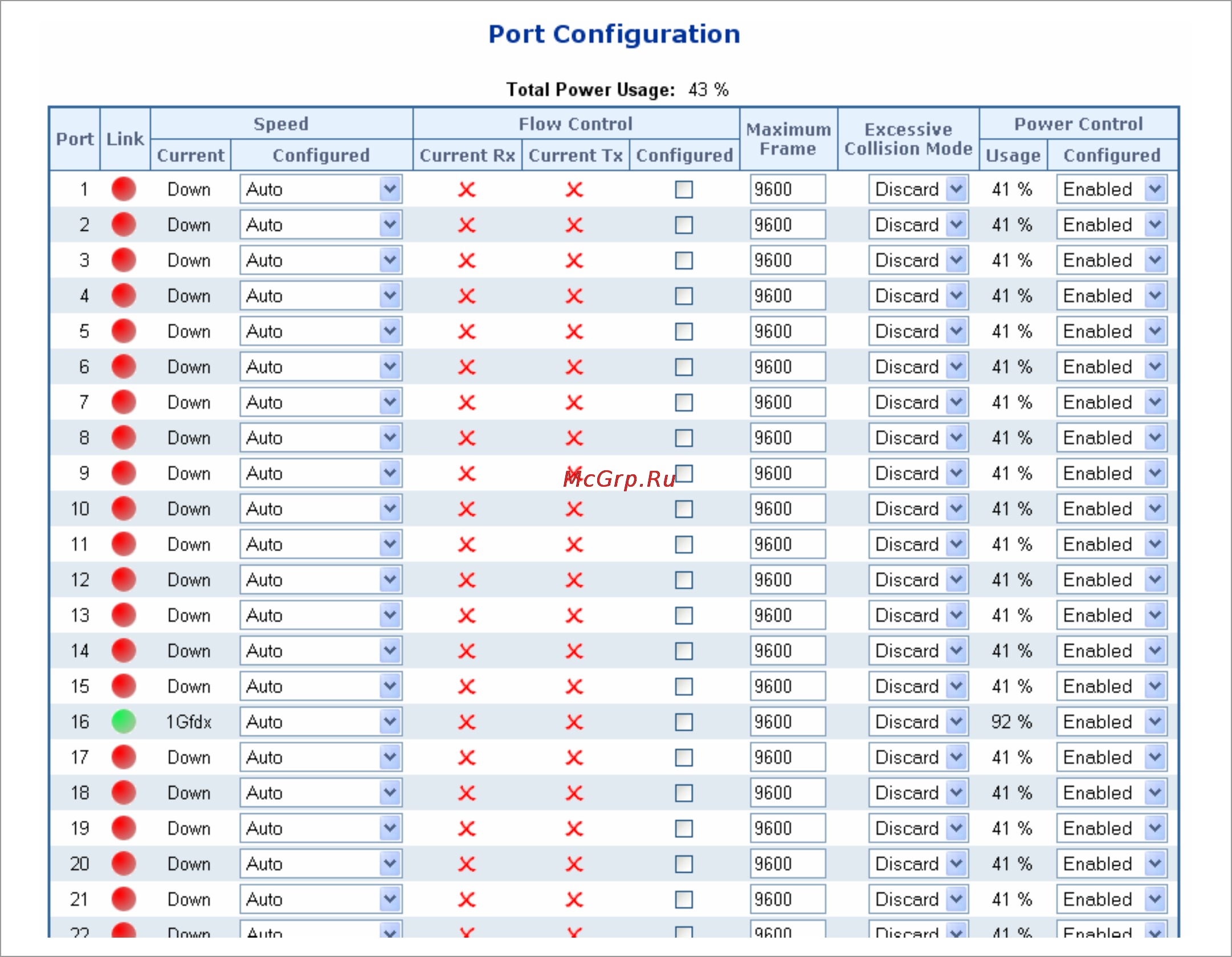Click the Maximum Frame field for port 10
The height and width of the screenshot is (957, 1232).
coord(788,508)
